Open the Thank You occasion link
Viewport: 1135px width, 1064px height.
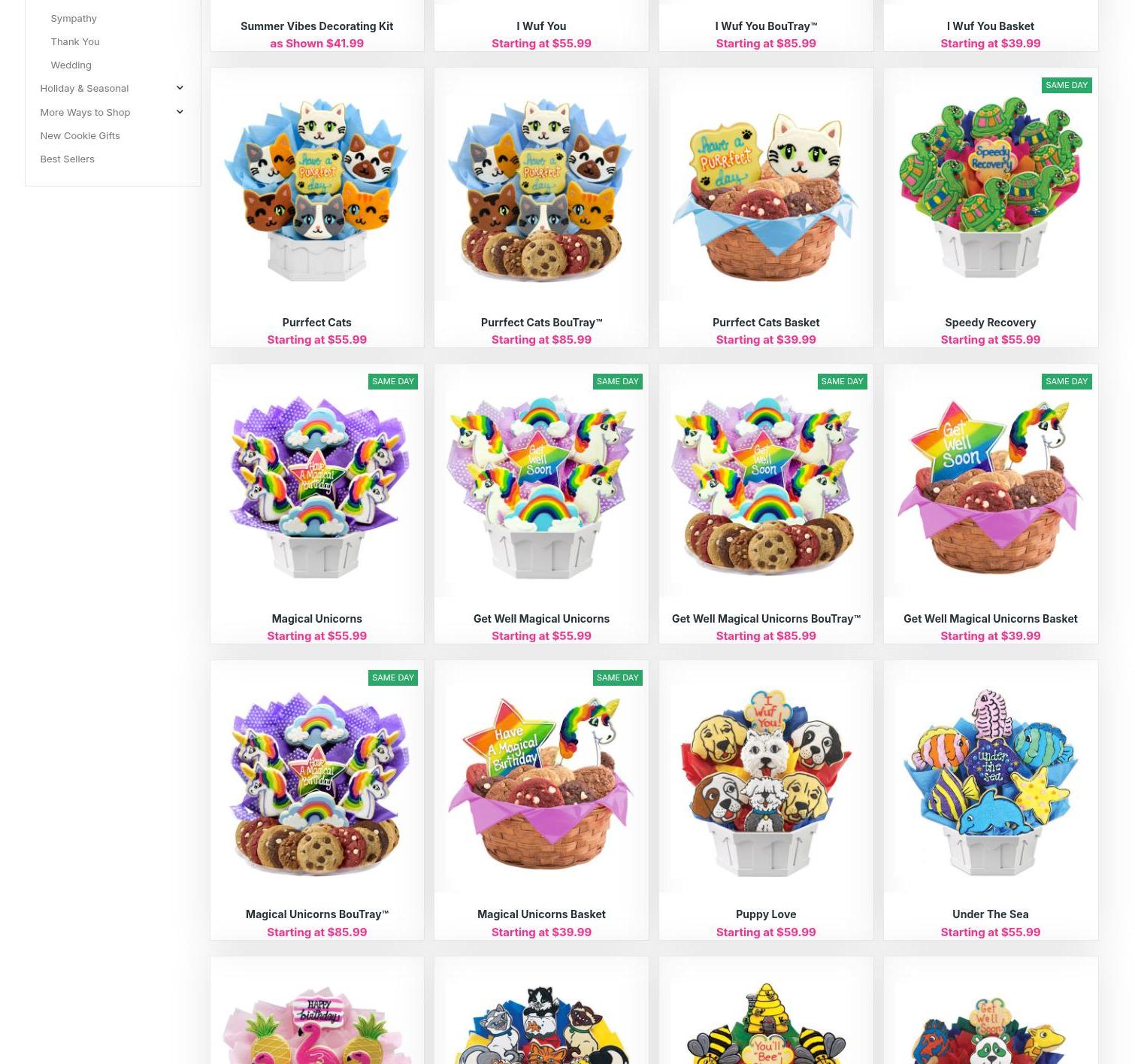coord(75,41)
